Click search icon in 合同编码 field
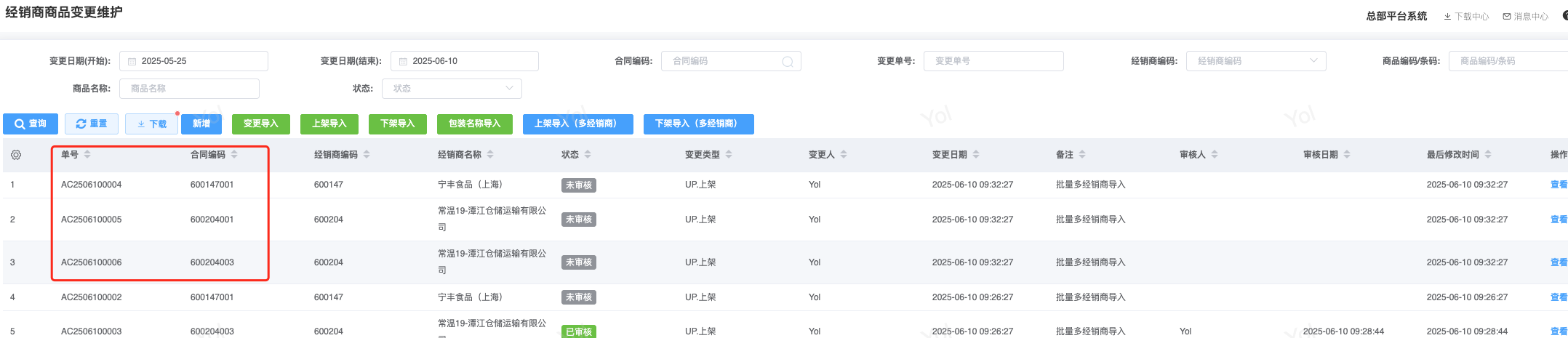This screenshot has height=338, width=1568. [787, 62]
